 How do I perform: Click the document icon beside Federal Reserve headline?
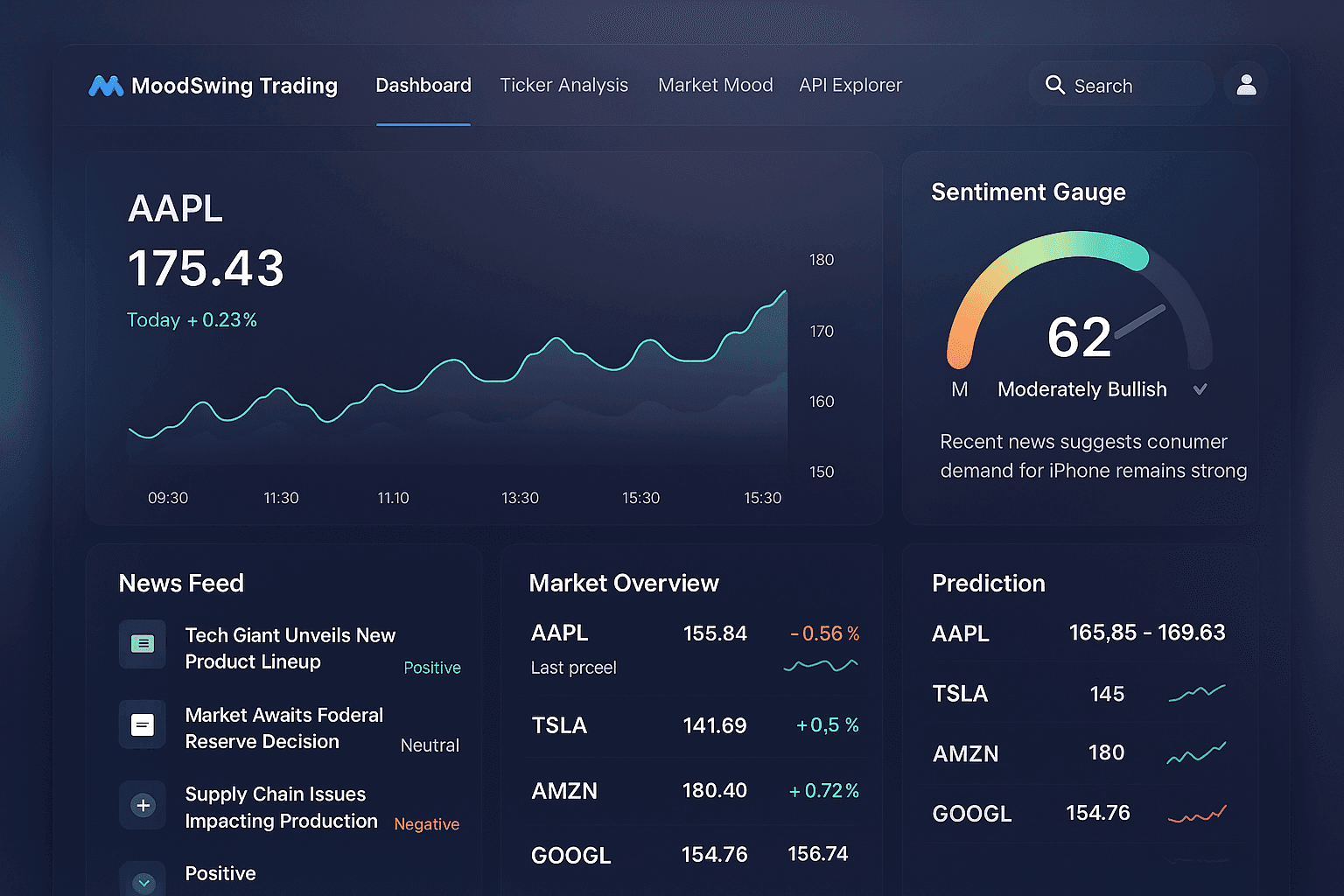pos(143,724)
